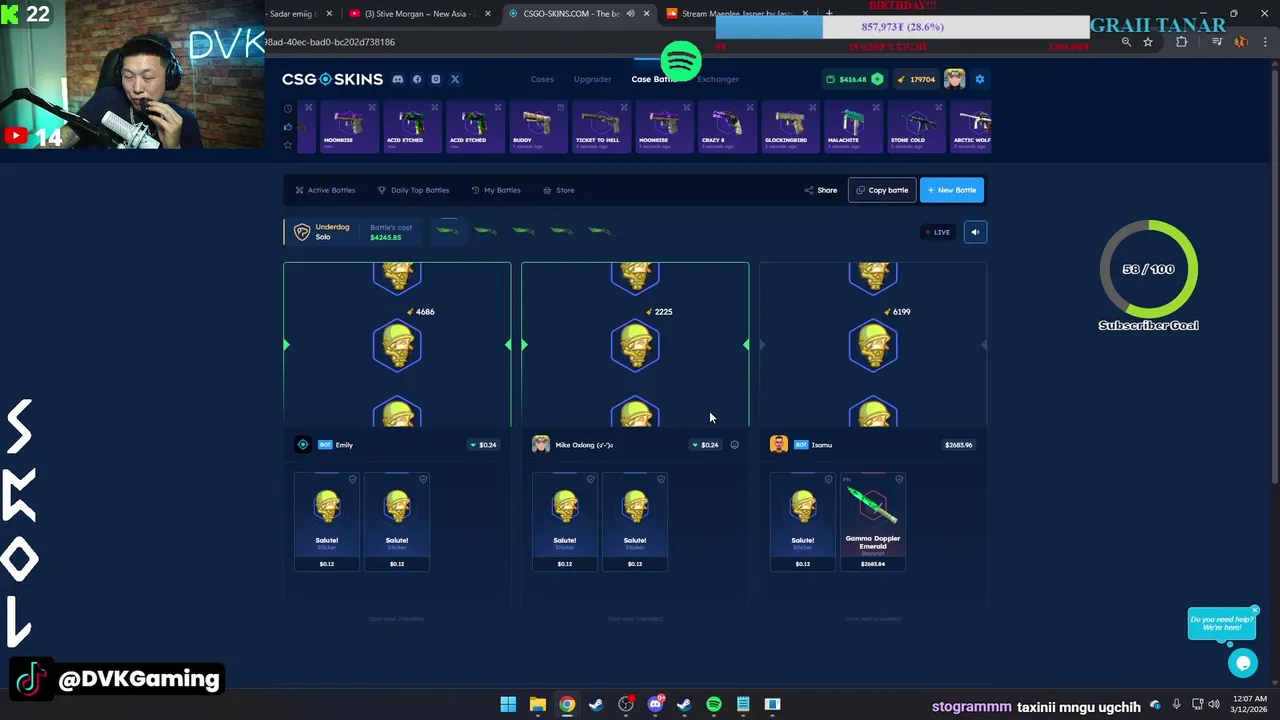Add funds with the green plus button

click(x=877, y=79)
